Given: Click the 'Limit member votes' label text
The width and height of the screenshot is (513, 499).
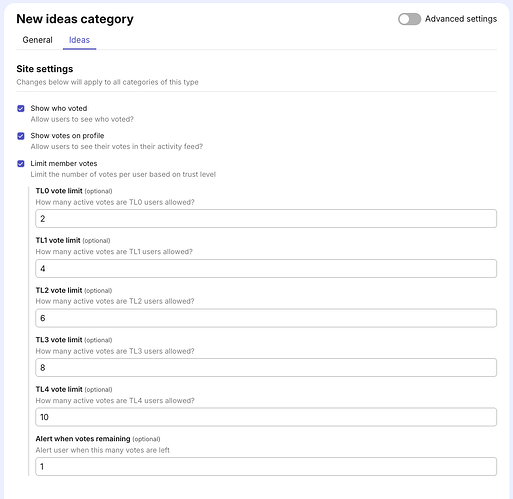Looking at the screenshot, I should pyautogui.click(x=64, y=163).
